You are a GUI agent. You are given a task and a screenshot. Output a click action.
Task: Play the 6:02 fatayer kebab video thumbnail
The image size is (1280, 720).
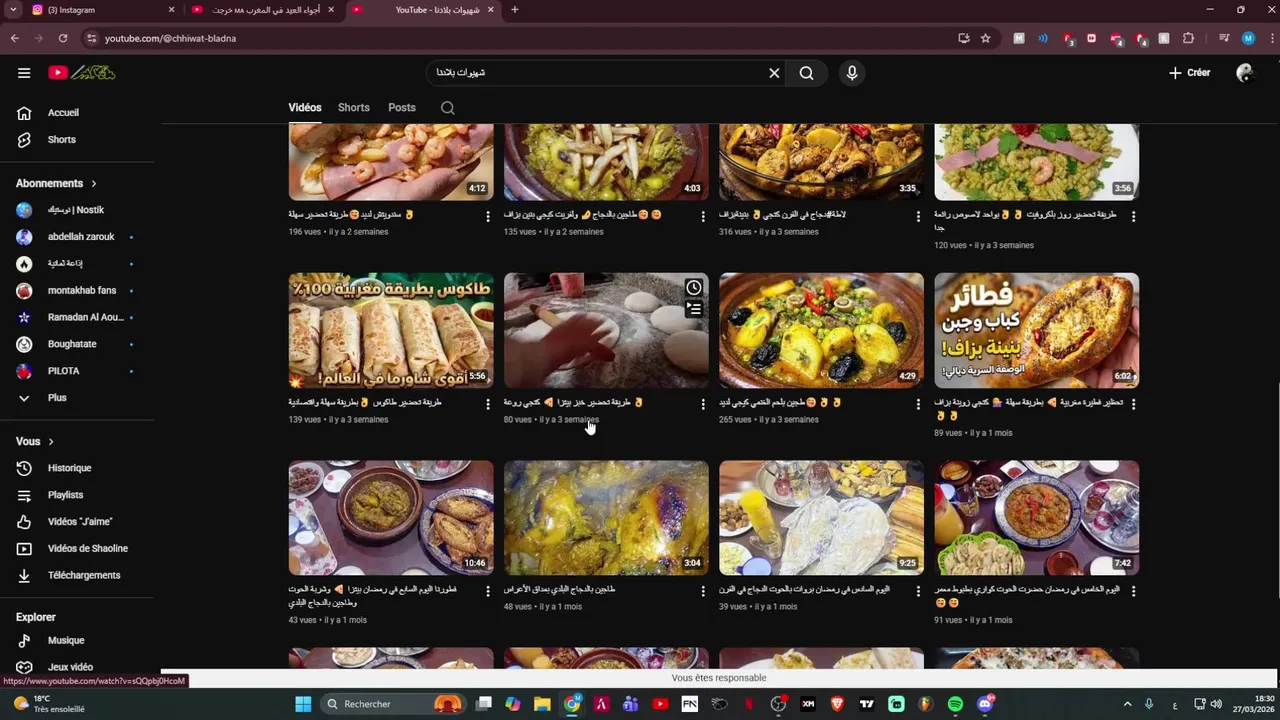pyautogui.click(x=1036, y=331)
